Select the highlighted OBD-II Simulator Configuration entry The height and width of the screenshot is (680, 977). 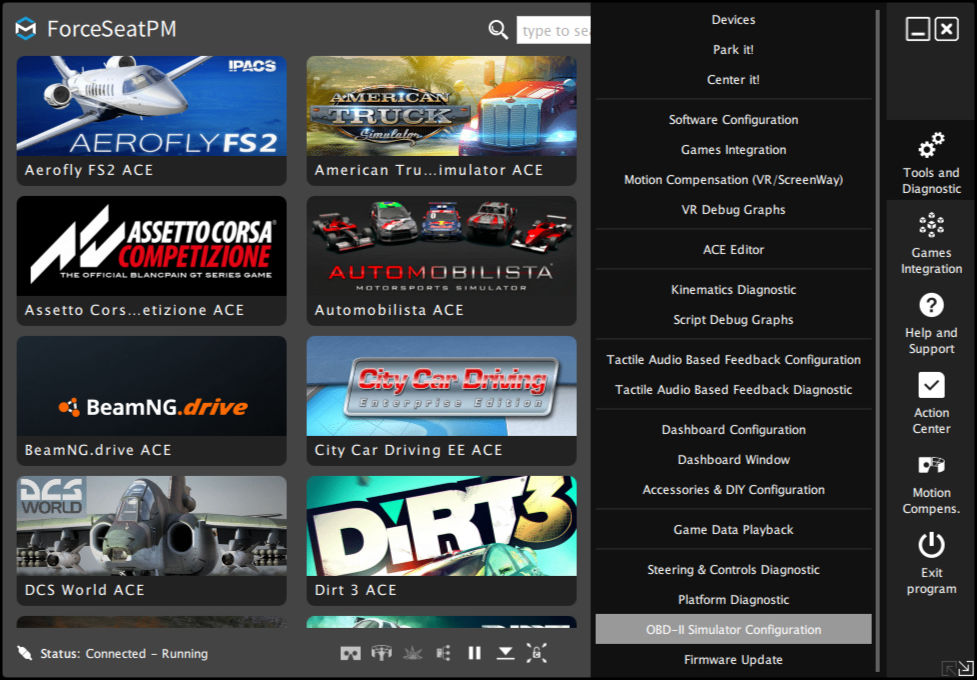[x=733, y=630]
